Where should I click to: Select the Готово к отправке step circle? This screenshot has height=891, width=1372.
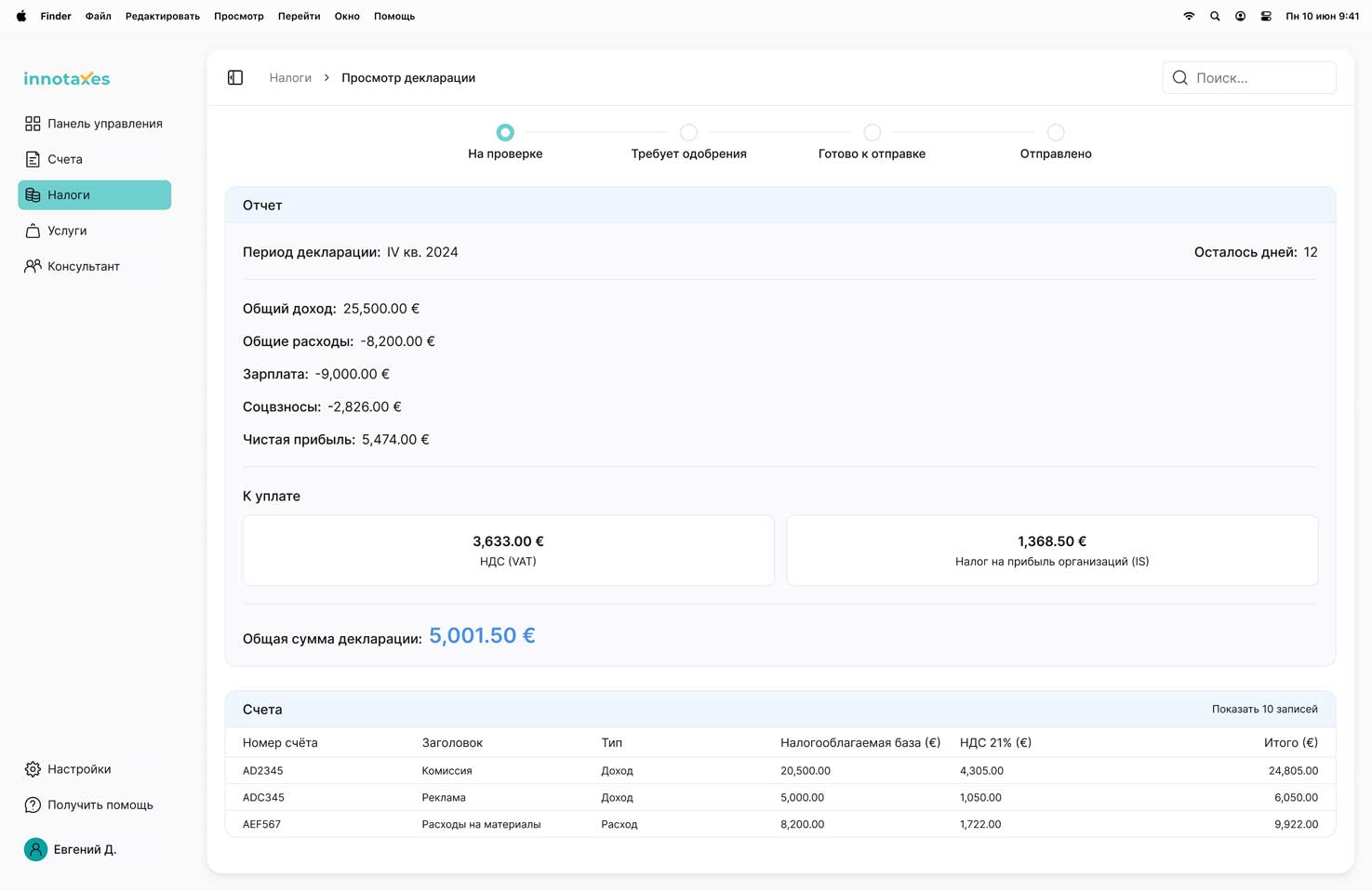click(x=872, y=133)
